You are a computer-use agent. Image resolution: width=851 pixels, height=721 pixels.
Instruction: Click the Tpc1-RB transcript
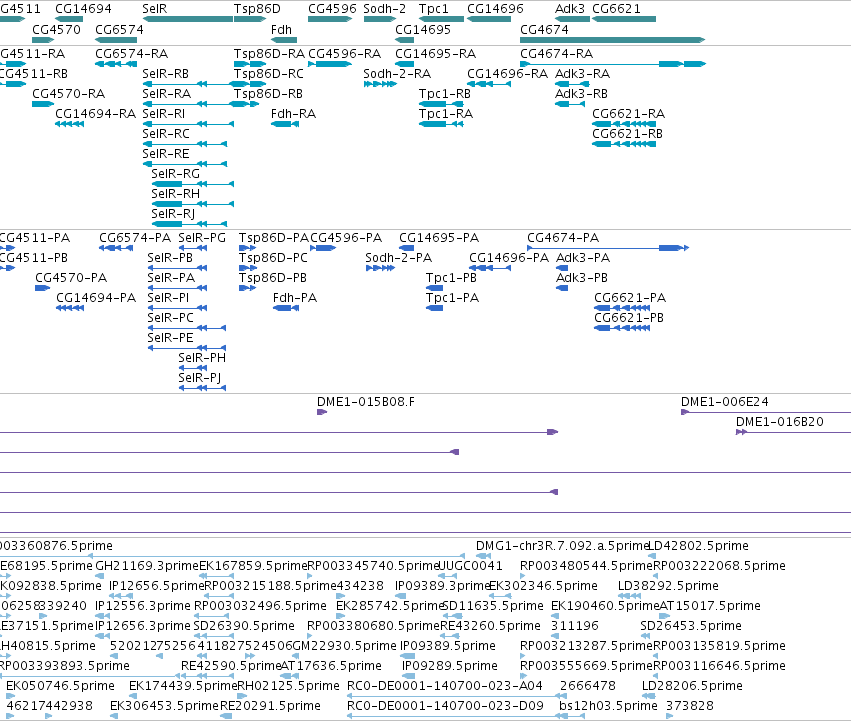[441, 104]
